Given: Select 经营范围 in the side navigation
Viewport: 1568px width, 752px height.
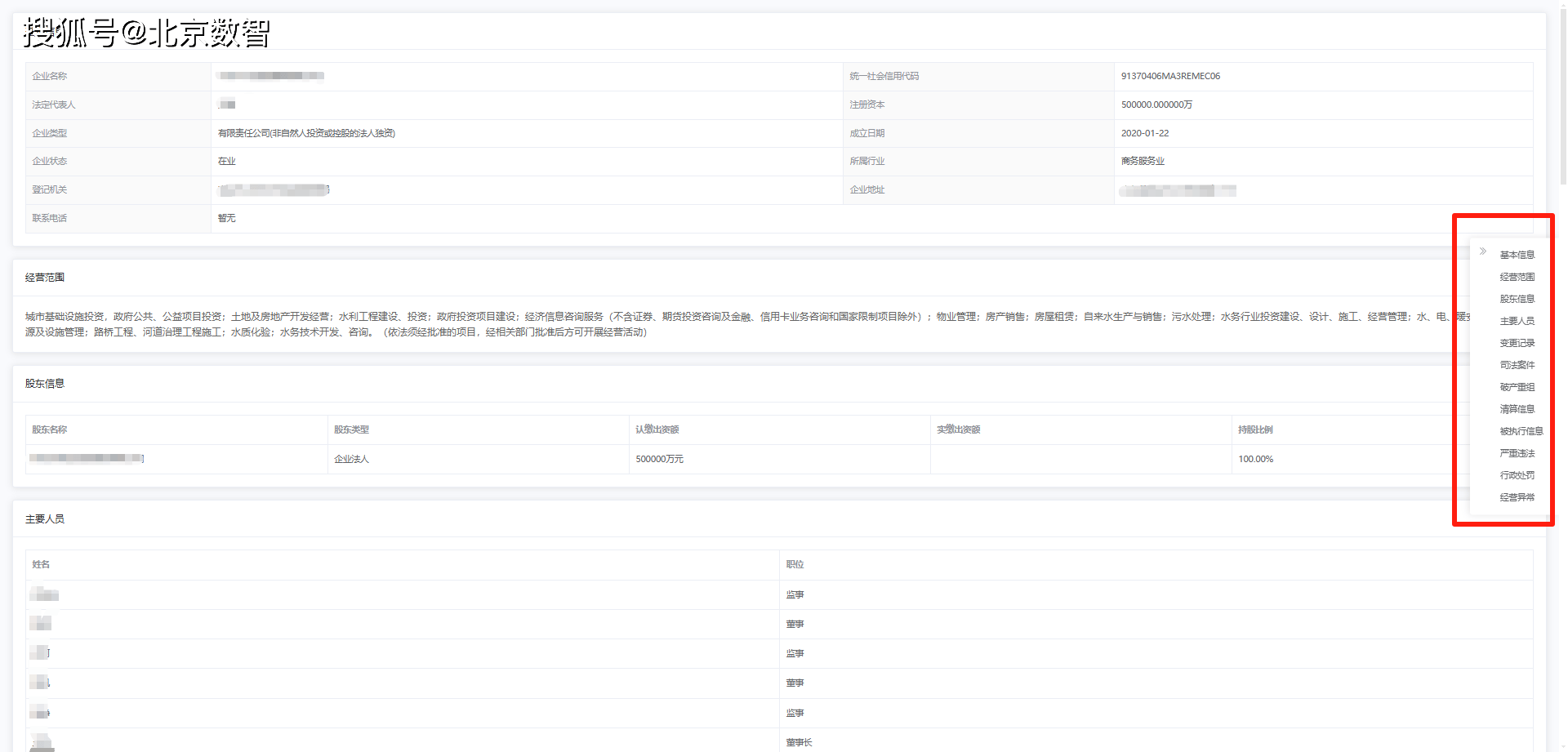Looking at the screenshot, I should tap(1517, 277).
